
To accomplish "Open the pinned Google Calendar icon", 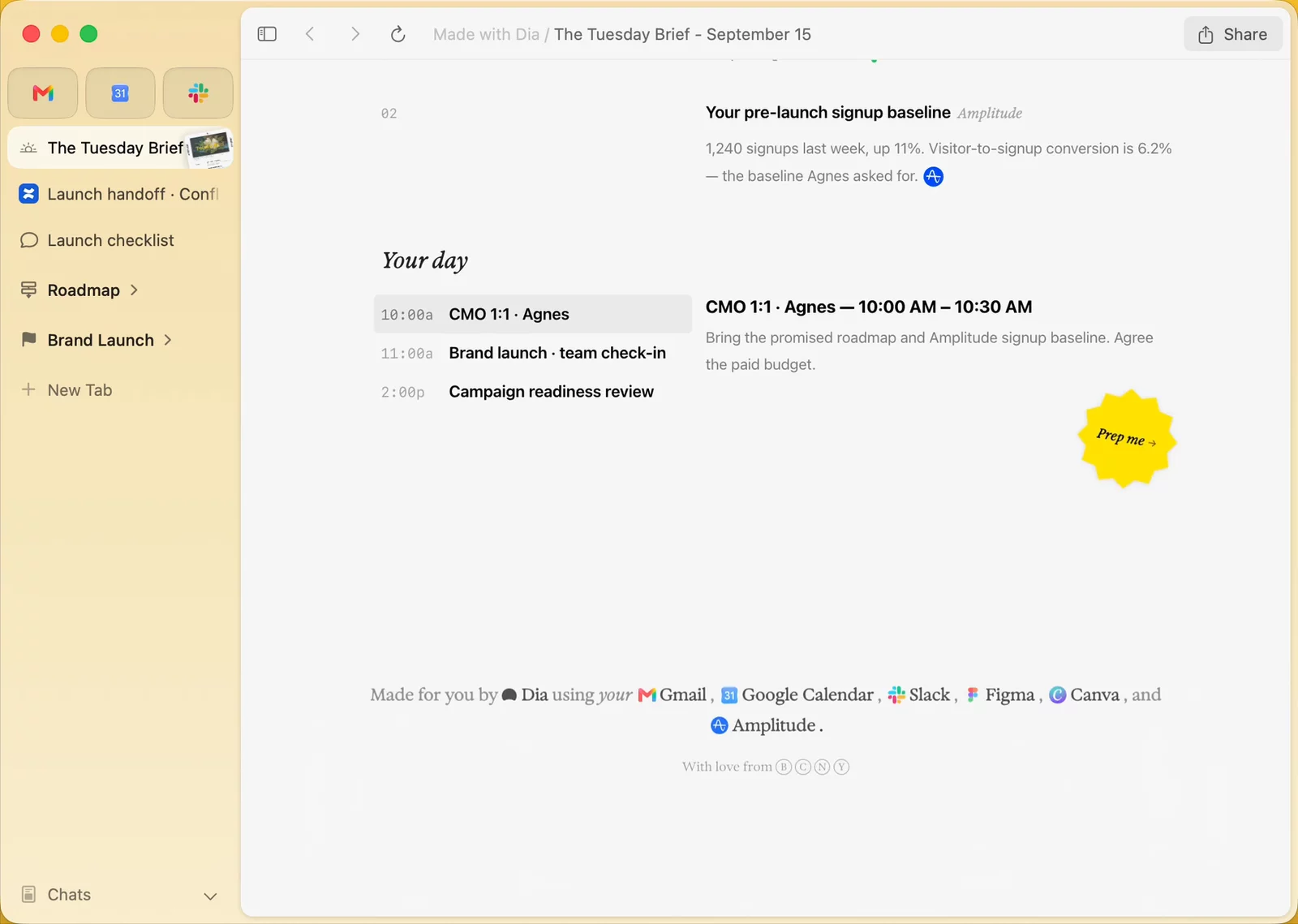I will pos(120,93).
